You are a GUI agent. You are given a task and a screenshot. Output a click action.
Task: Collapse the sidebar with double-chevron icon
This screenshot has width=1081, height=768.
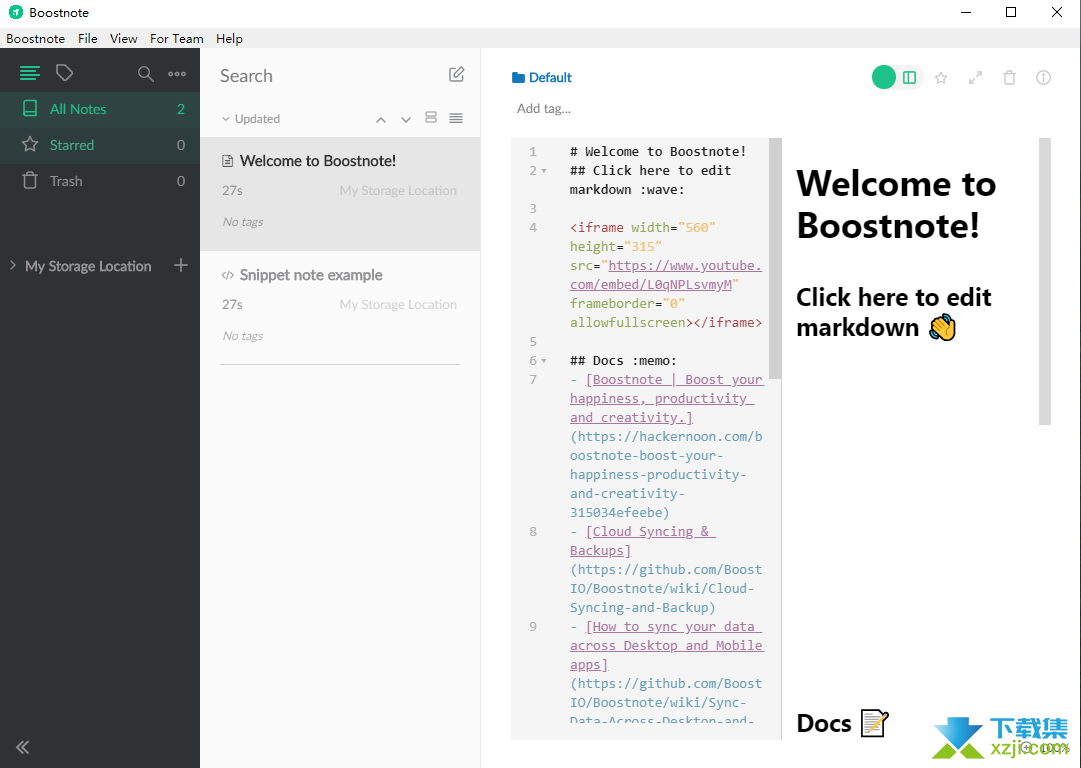pos(23,747)
